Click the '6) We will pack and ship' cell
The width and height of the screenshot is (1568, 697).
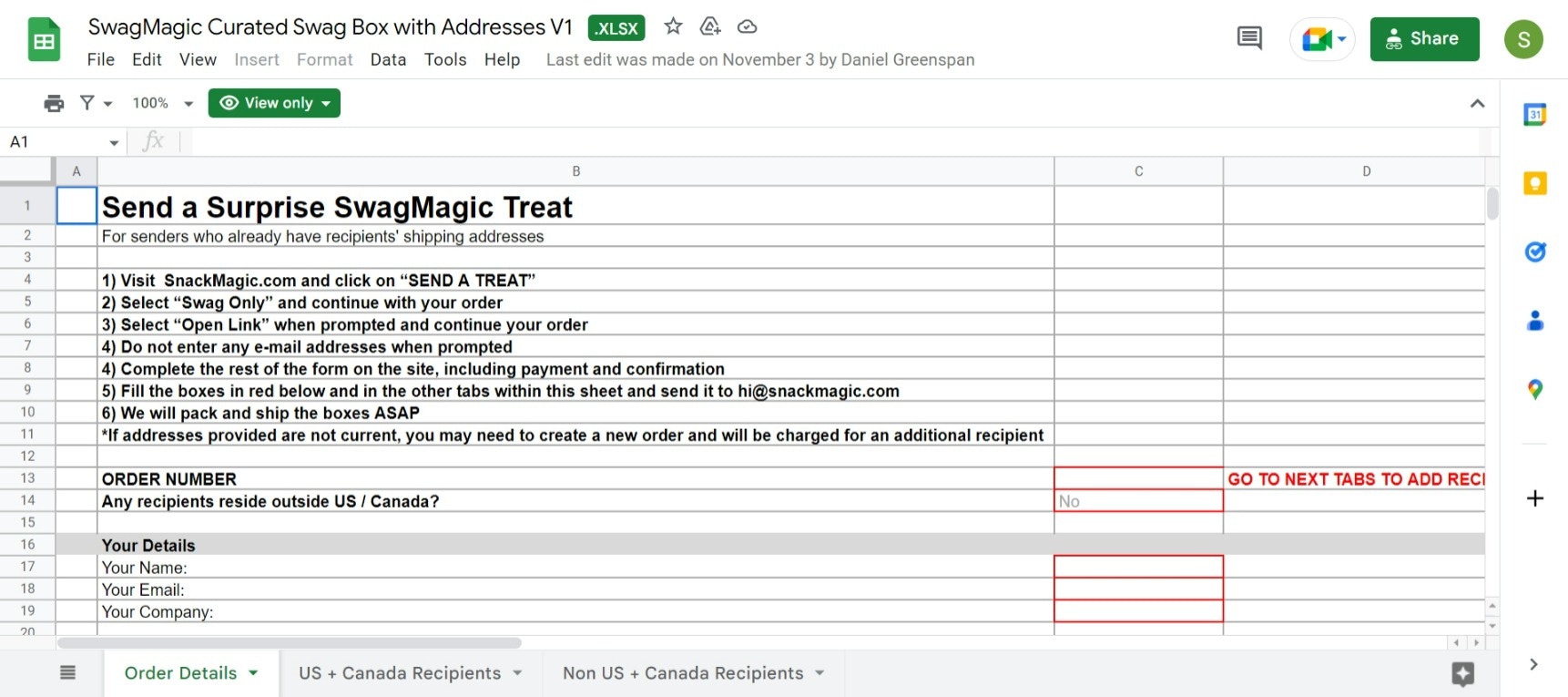click(575, 412)
